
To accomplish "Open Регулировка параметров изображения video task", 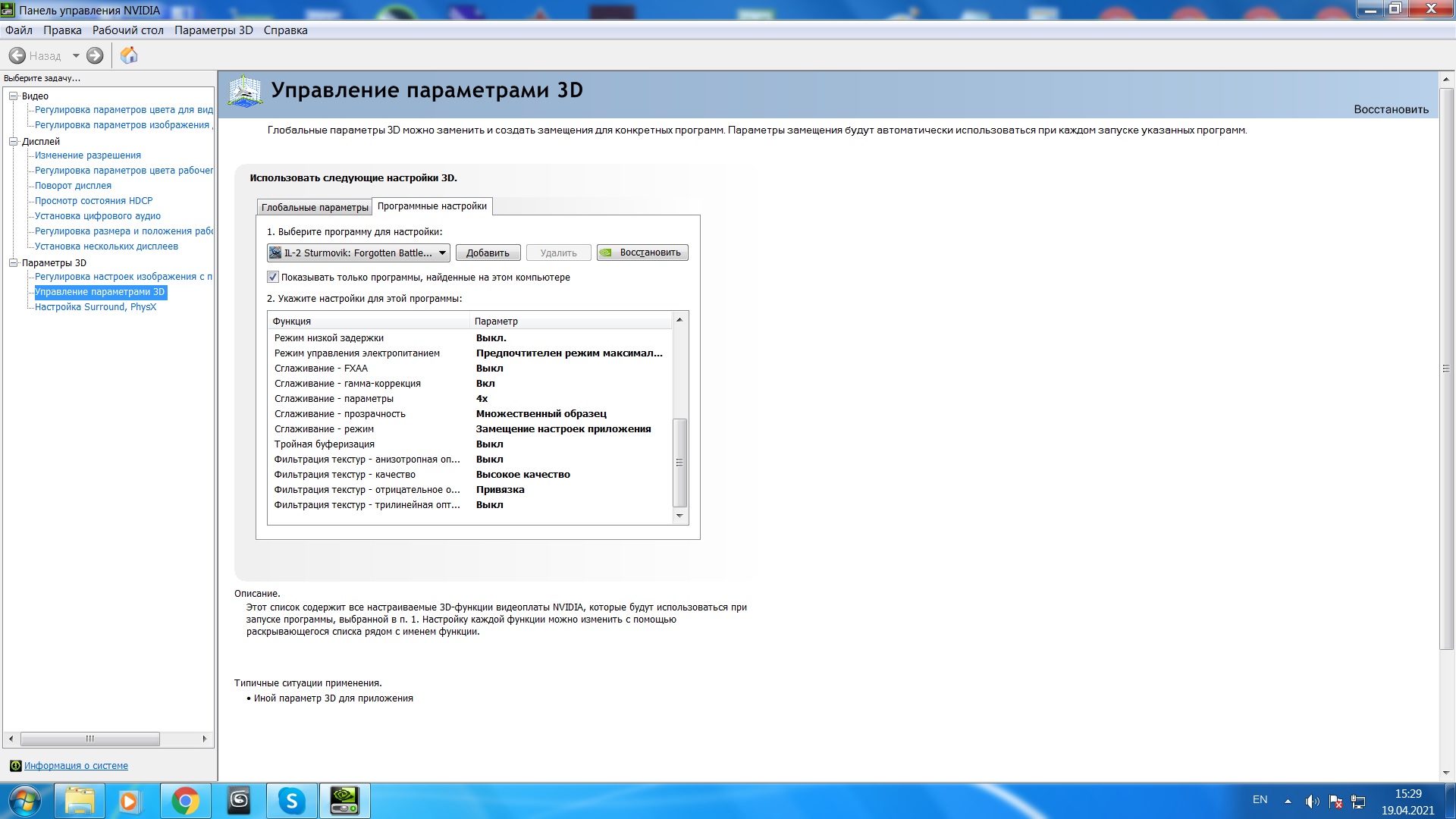I will [x=124, y=125].
